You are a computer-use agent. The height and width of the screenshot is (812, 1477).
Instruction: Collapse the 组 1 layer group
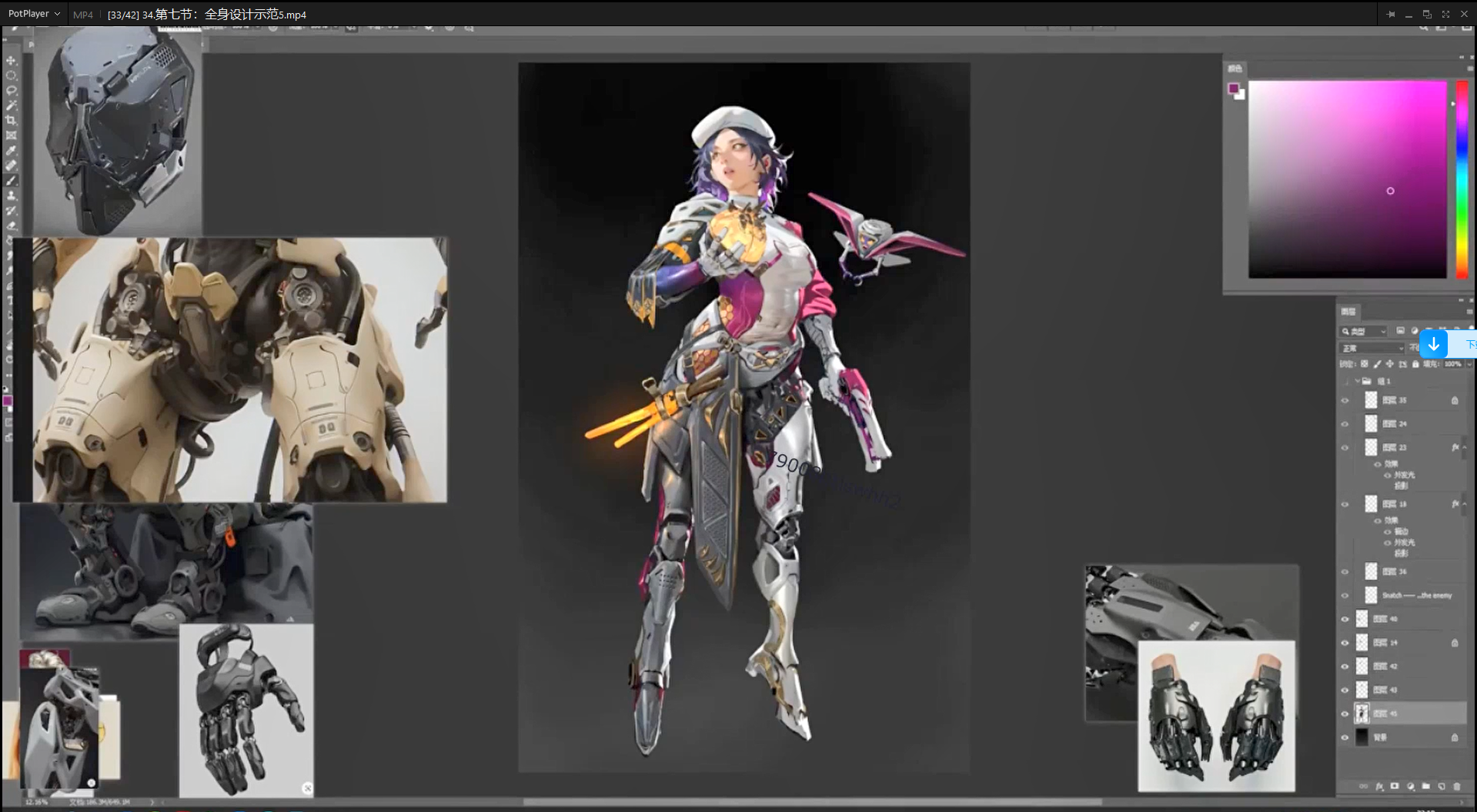(x=1357, y=381)
